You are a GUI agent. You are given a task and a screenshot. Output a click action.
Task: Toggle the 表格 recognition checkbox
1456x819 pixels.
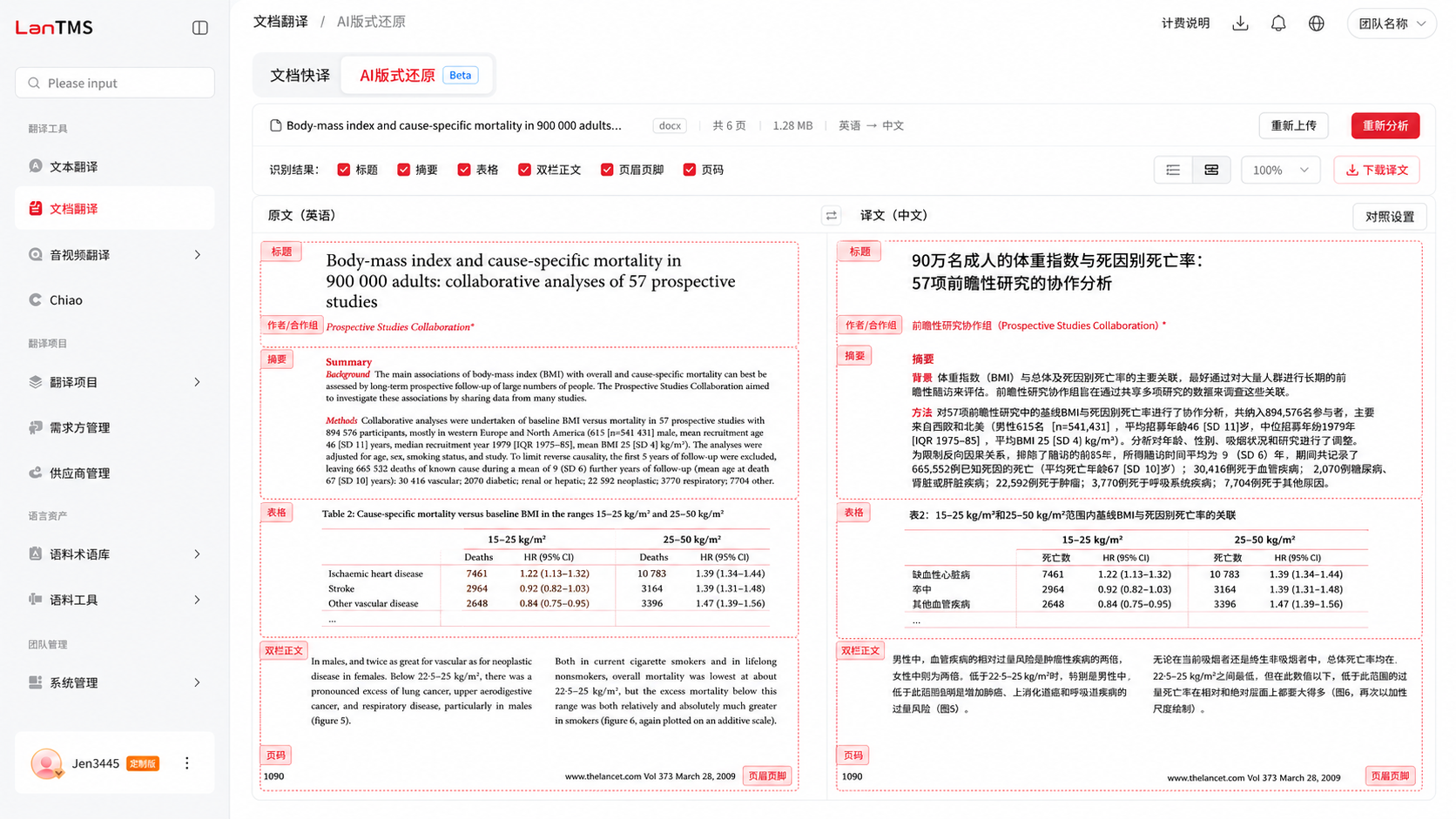pyautogui.click(x=464, y=170)
